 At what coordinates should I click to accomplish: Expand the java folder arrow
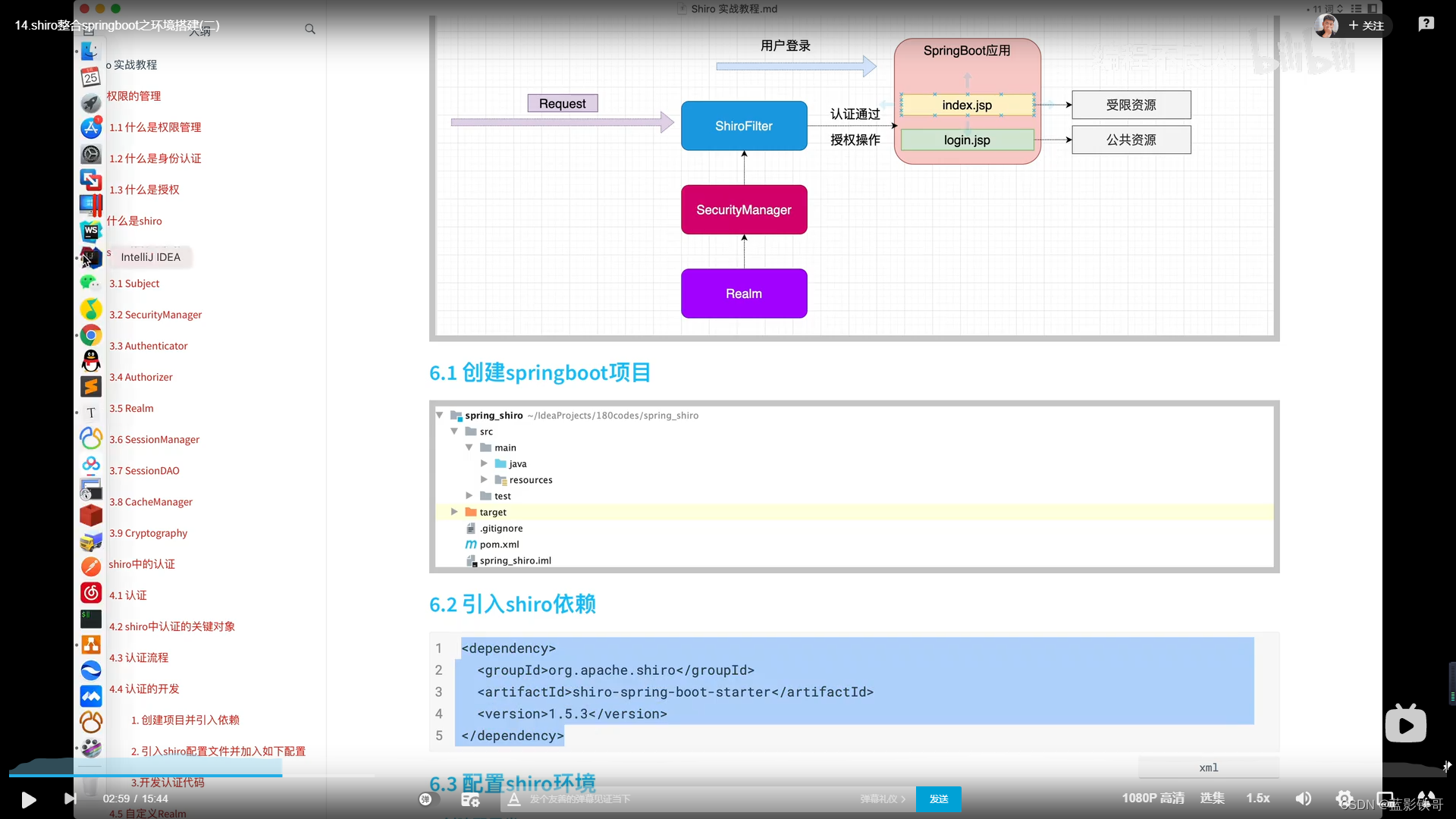tap(484, 463)
